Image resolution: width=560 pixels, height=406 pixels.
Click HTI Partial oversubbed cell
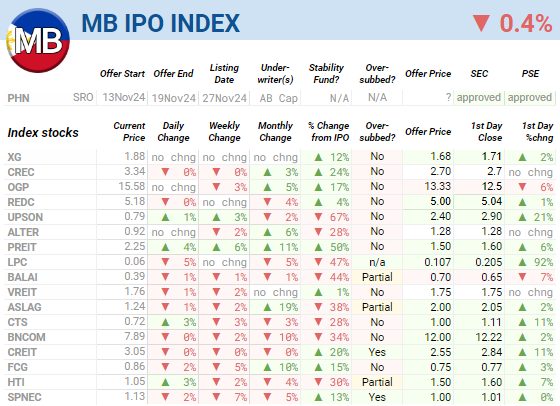[x=377, y=382]
